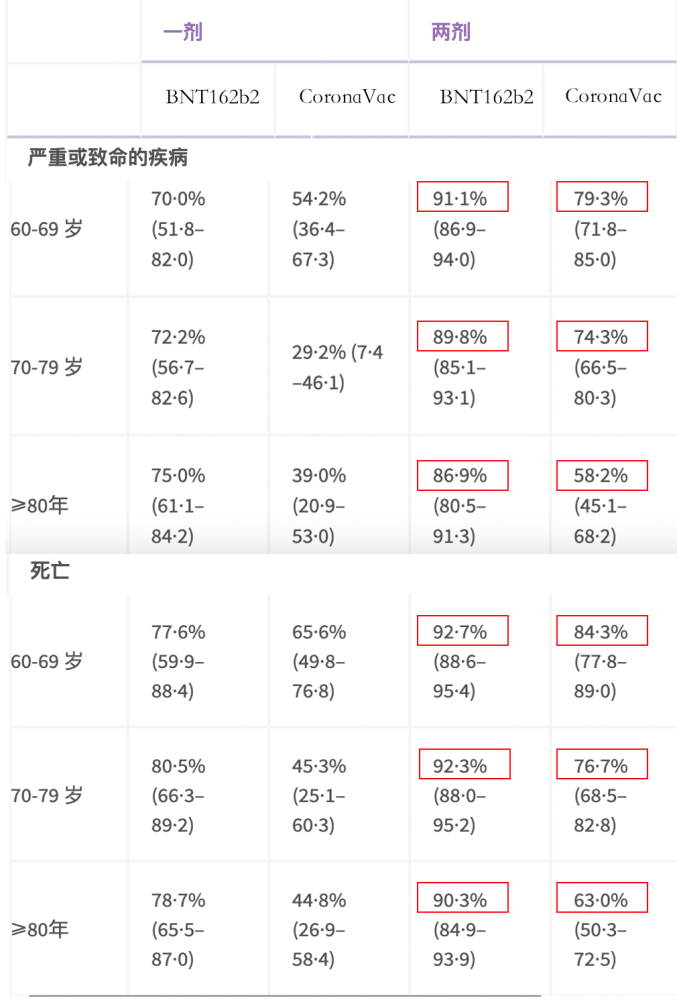
Task: Click the highlighted 76·7% figure
Action: 602,766
